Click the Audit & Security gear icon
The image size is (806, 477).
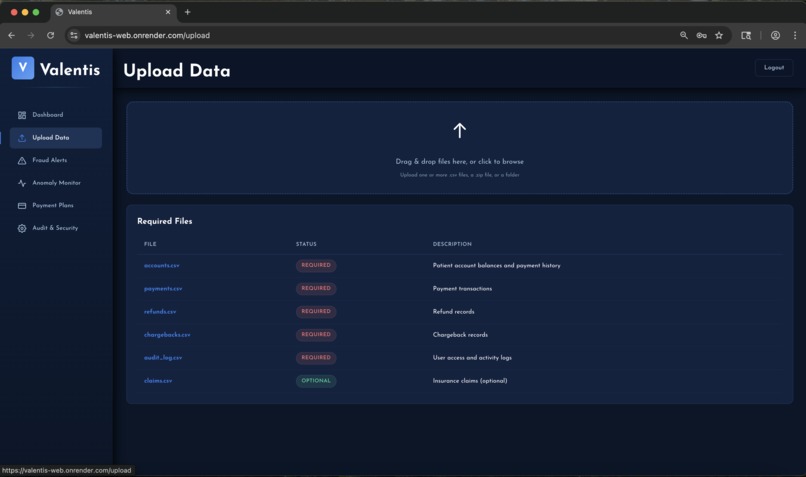[x=22, y=228]
